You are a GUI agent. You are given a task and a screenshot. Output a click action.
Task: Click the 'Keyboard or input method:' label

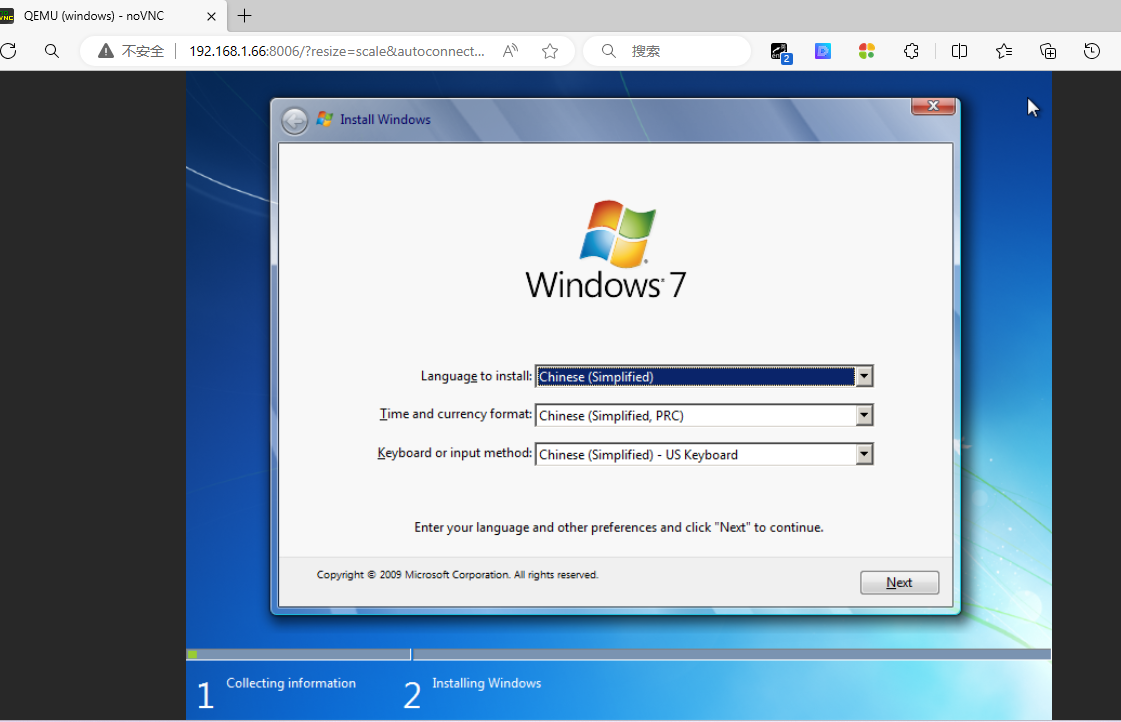pyautogui.click(x=455, y=453)
